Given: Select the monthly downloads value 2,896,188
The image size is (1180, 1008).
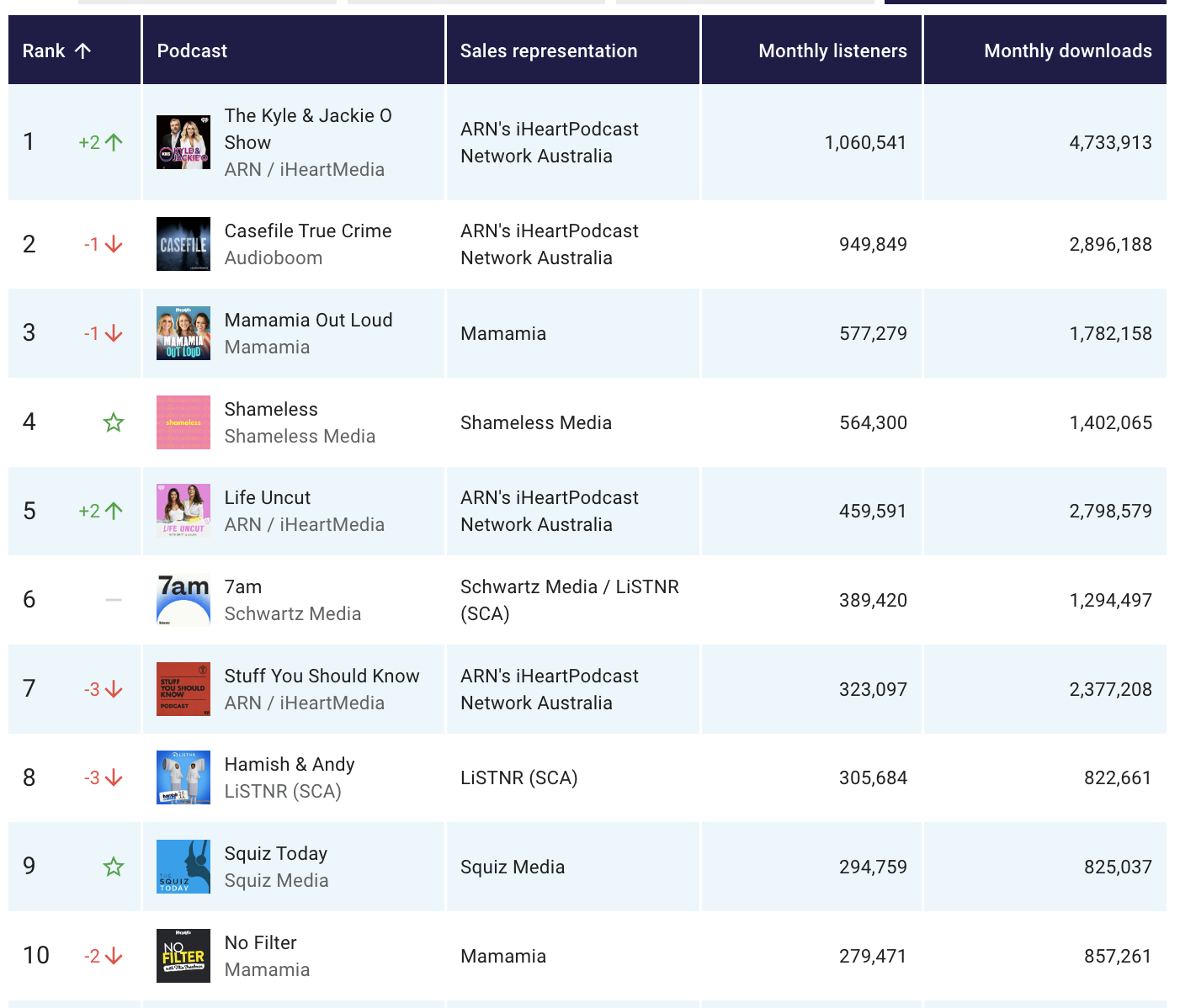Looking at the screenshot, I should 1110,244.
